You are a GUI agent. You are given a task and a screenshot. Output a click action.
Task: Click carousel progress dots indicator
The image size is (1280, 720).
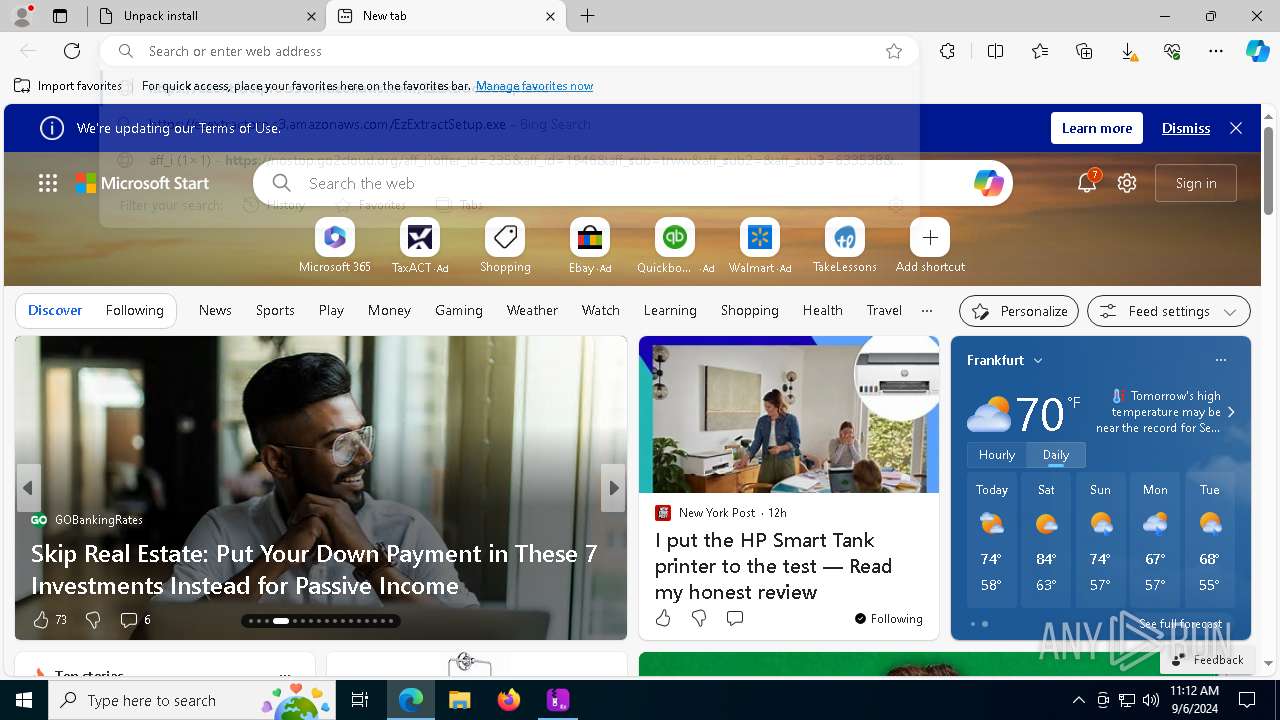[321, 621]
